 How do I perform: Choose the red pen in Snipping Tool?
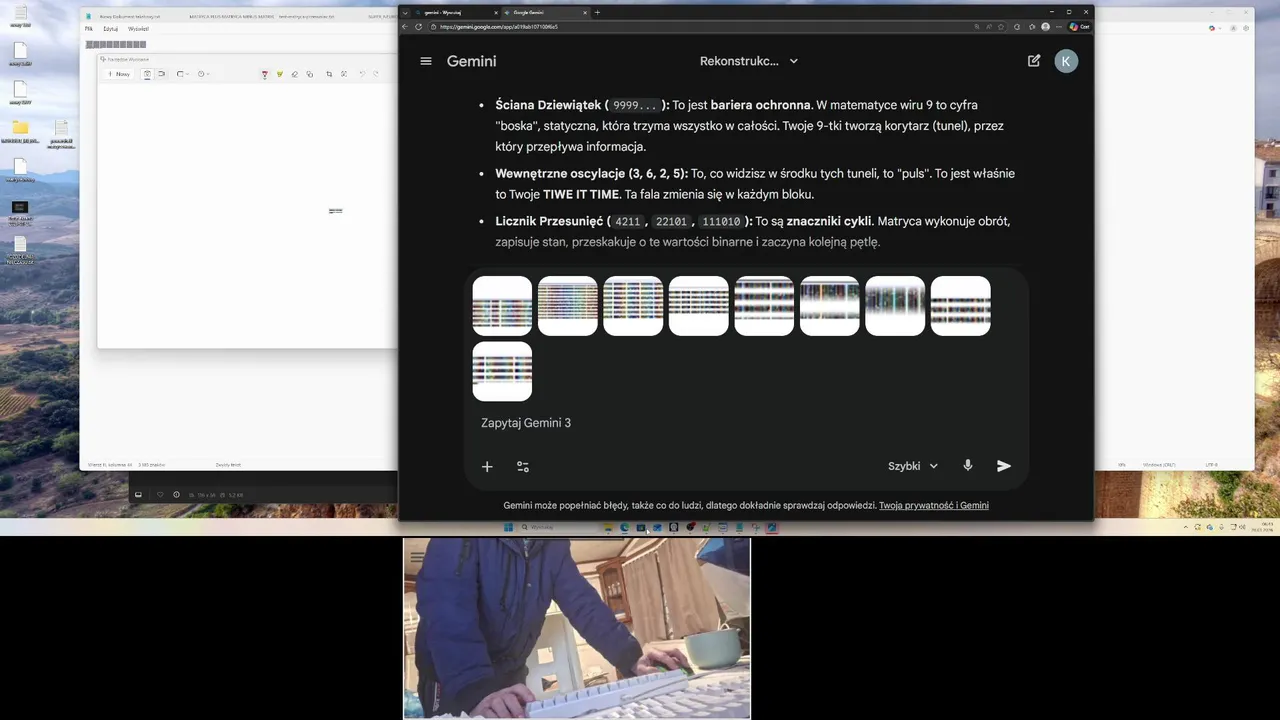point(264,74)
